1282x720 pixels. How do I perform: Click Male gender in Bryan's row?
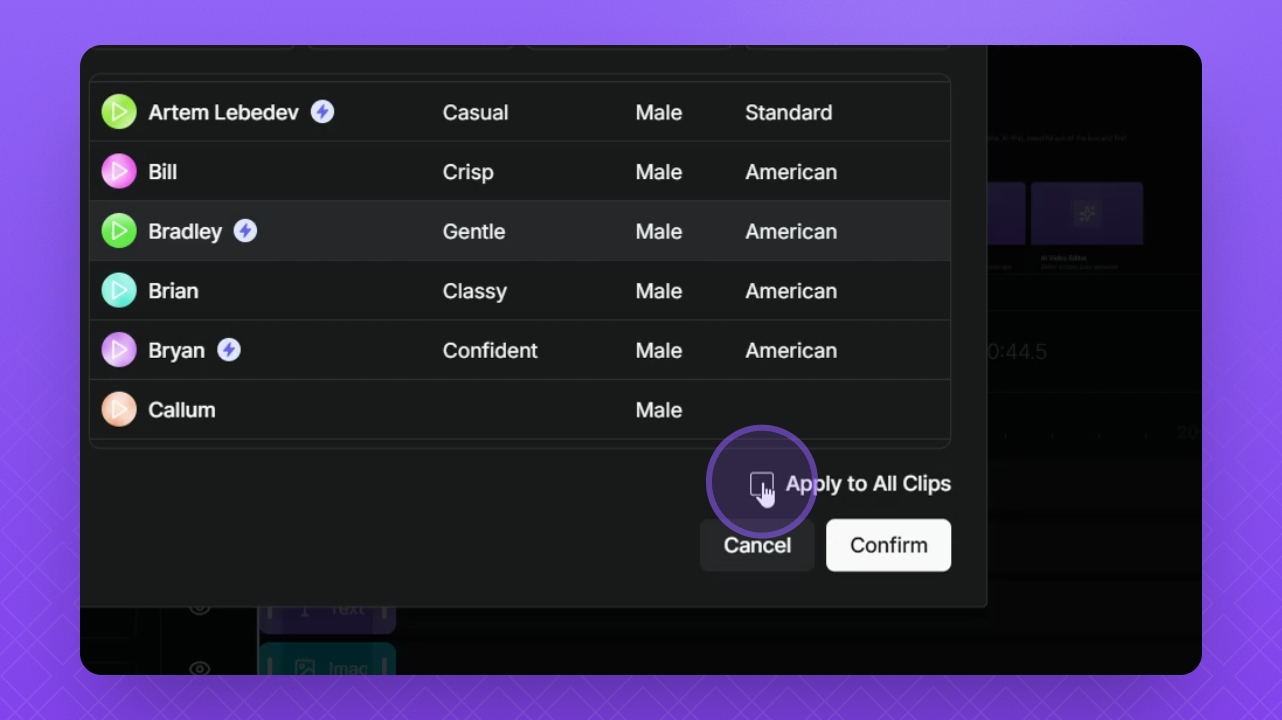click(x=659, y=350)
